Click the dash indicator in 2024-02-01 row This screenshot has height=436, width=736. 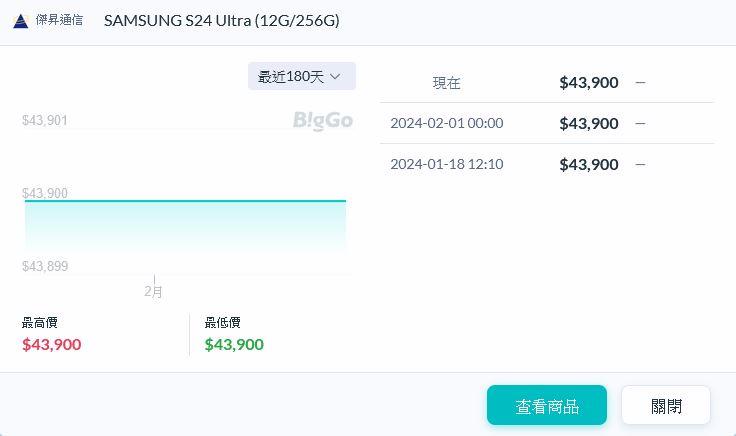pyautogui.click(x=640, y=124)
